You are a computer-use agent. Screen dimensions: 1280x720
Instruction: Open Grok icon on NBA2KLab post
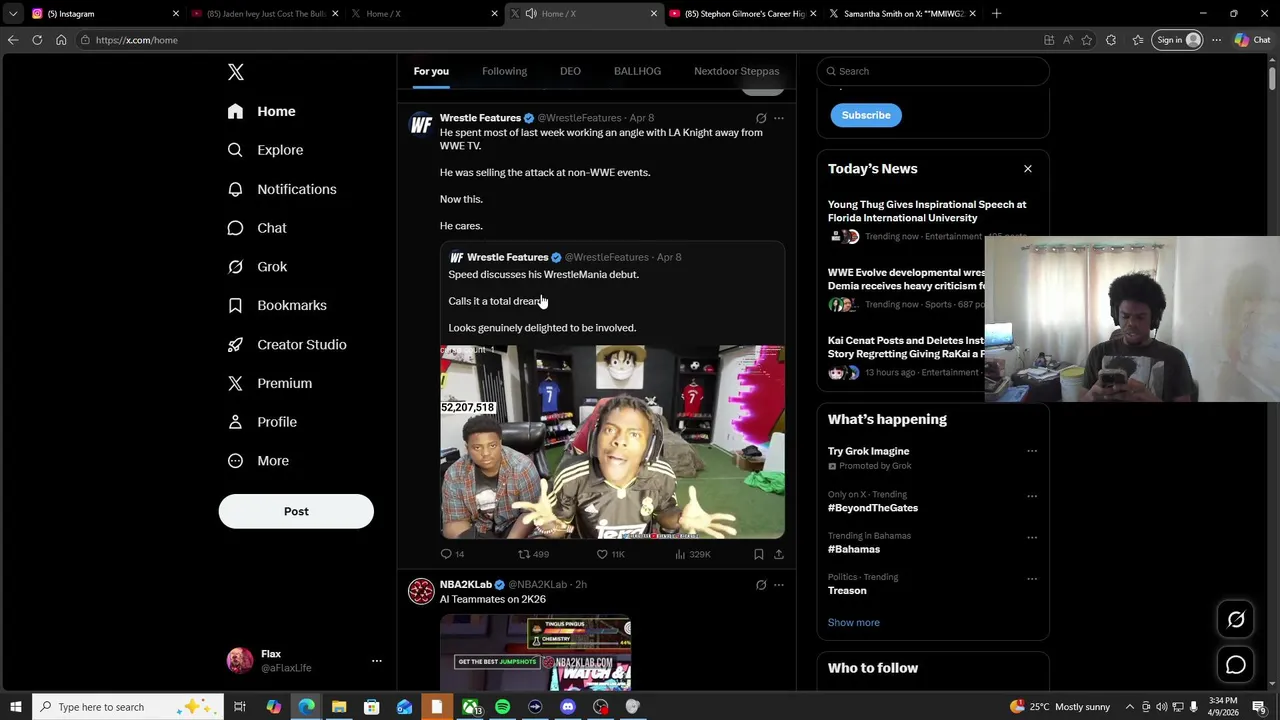coord(761,585)
